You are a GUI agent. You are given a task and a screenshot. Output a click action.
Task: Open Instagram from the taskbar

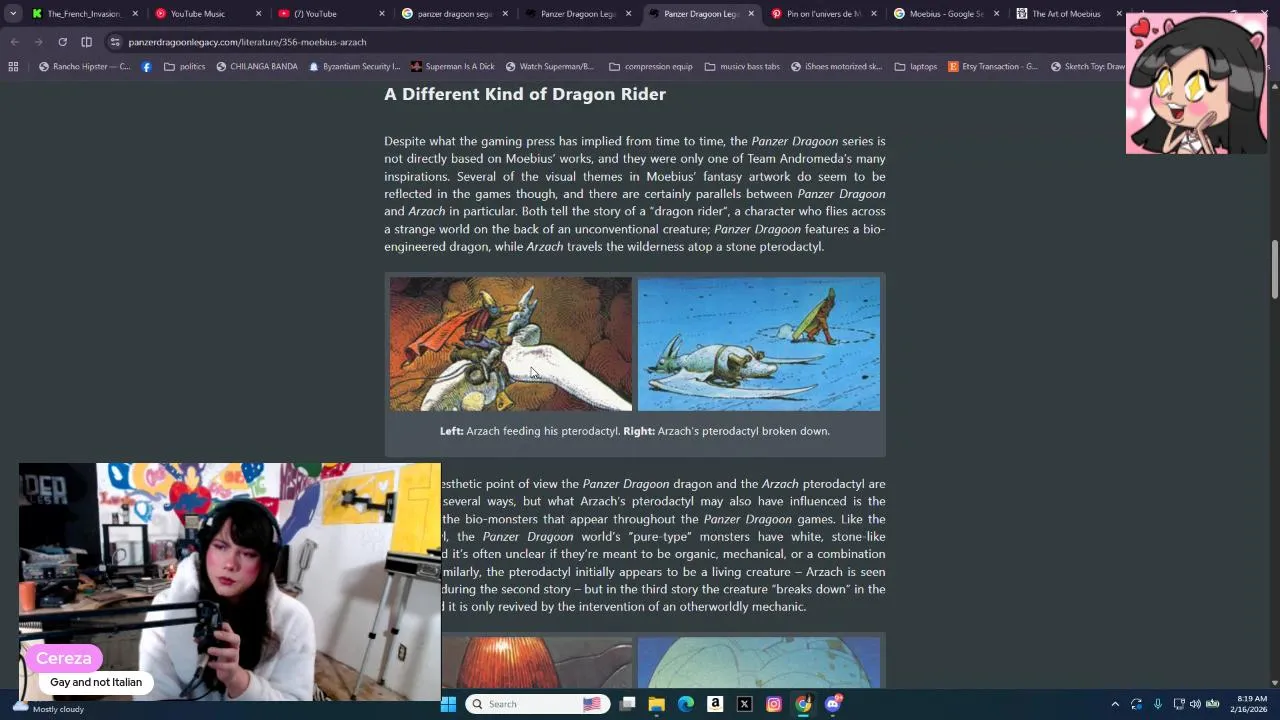pyautogui.click(x=774, y=704)
